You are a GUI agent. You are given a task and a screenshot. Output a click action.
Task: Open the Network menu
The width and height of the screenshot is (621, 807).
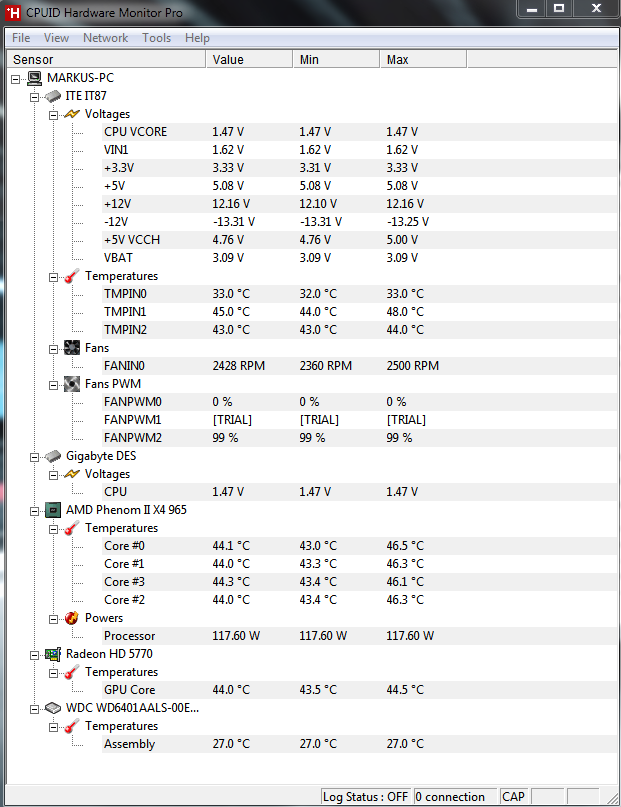(105, 38)
